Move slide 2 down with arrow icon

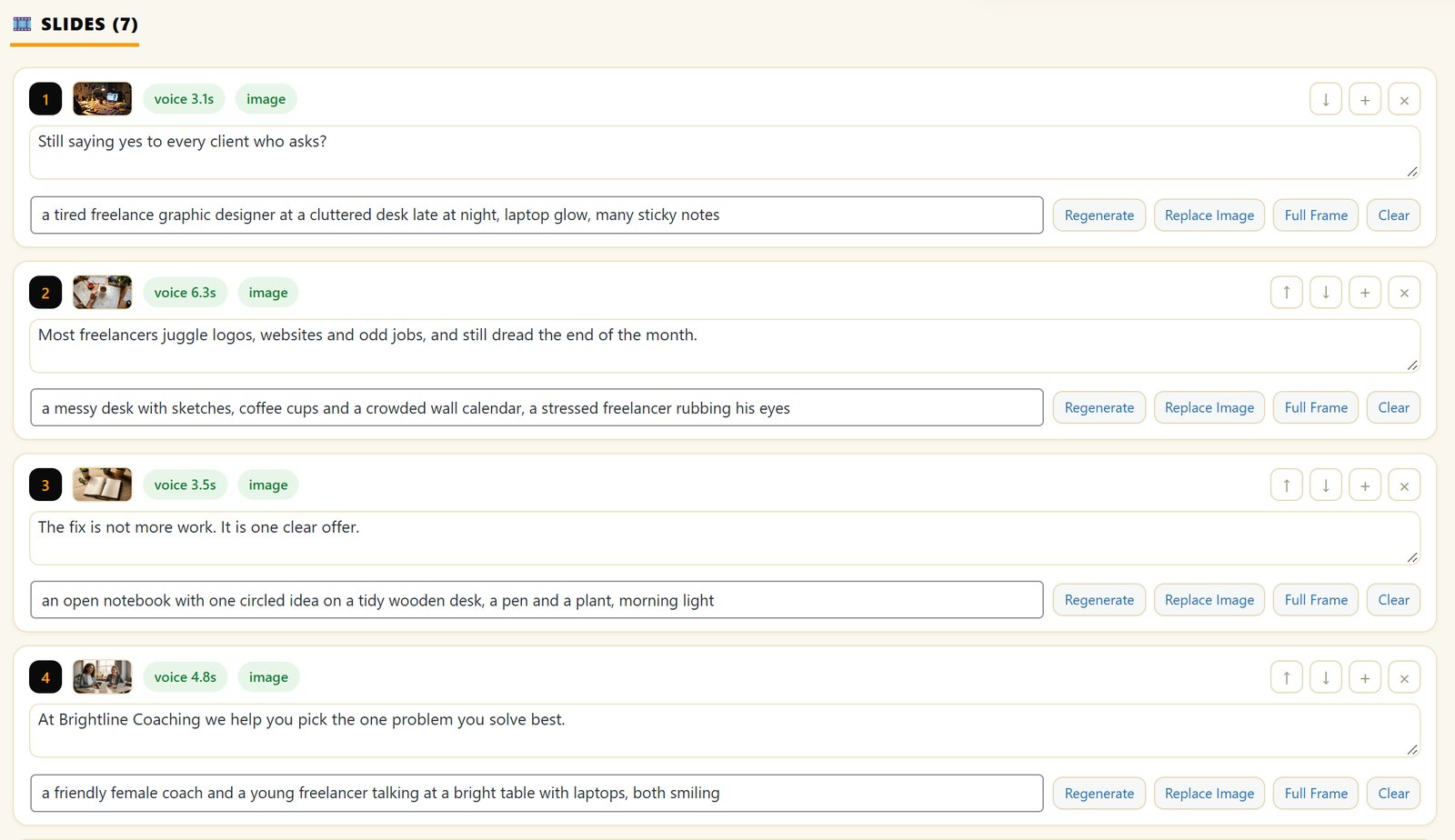[x=1326, y=292]
